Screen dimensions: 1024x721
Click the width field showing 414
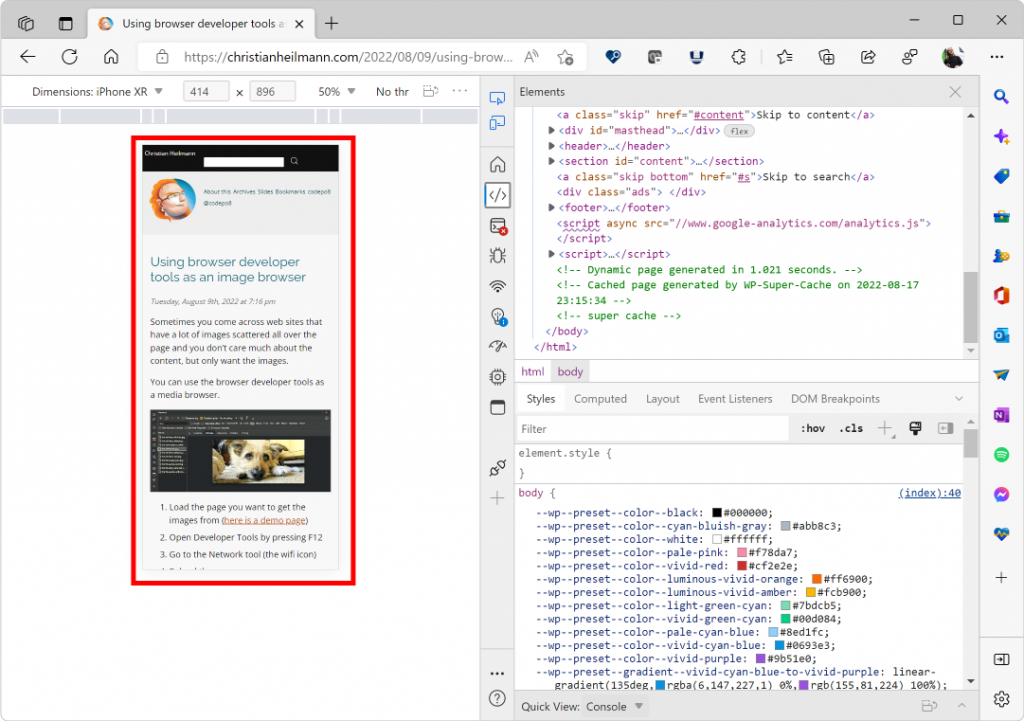pyautogui.click(x=206, y=92)
